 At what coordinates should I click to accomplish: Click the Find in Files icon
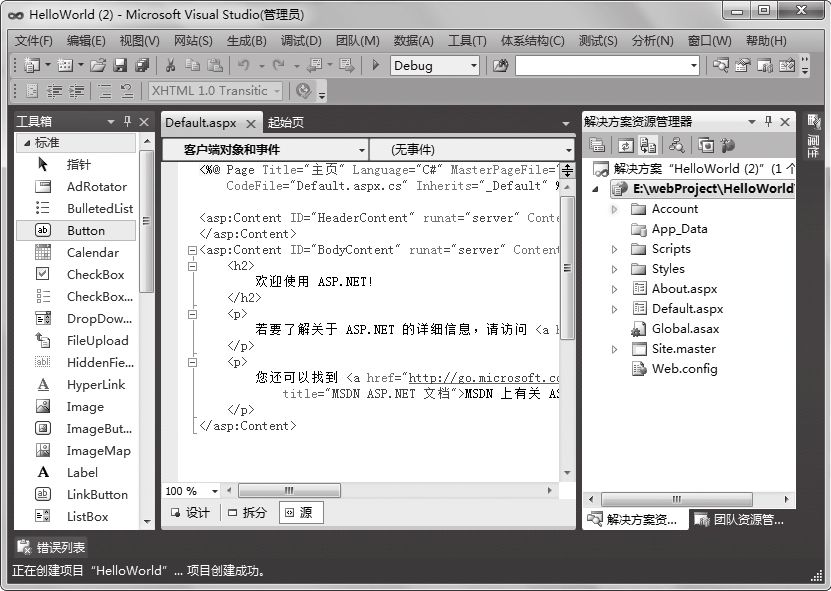coord(500,65)
